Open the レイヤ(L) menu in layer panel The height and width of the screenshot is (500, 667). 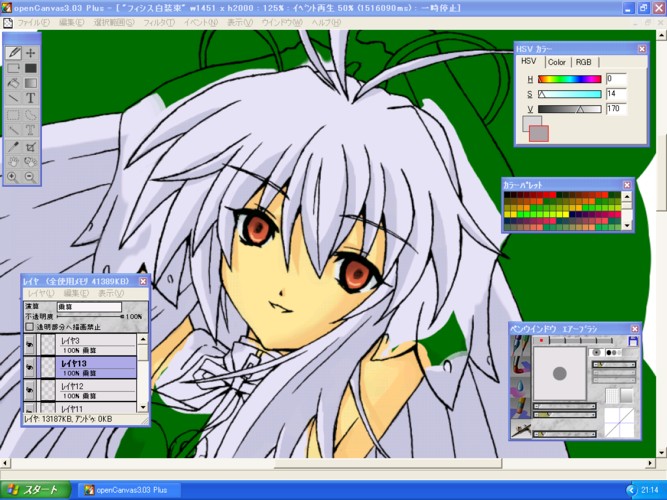[x=41, y=293]
